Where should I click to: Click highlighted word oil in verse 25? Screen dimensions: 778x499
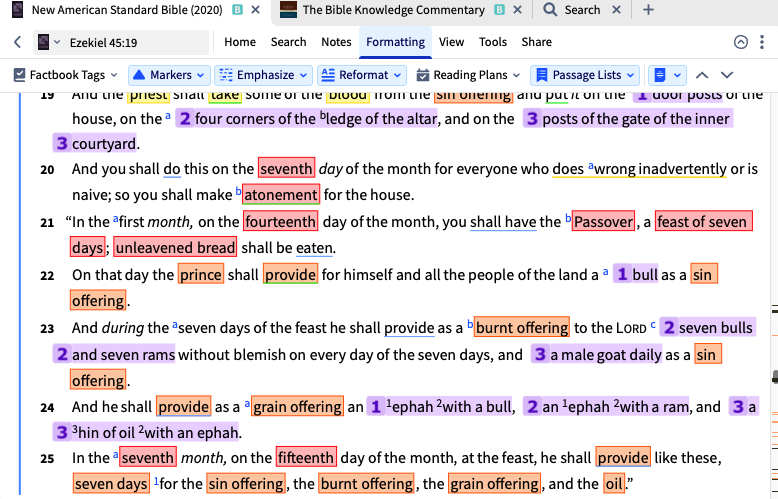click(614, 483)
